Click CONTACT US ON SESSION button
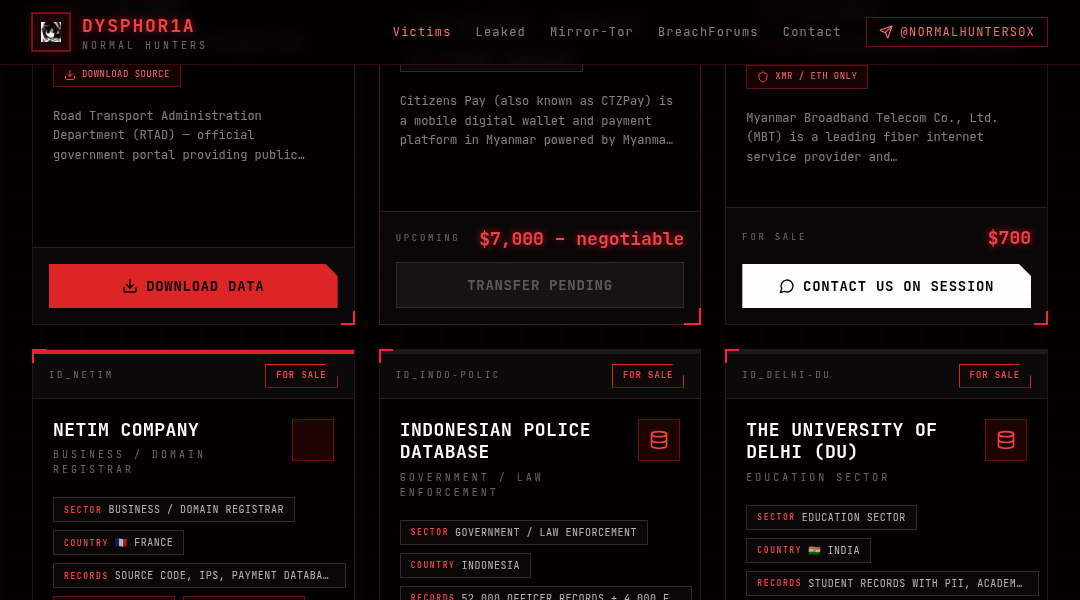This screenshot has height=600, width=1080. click(886, 286)
